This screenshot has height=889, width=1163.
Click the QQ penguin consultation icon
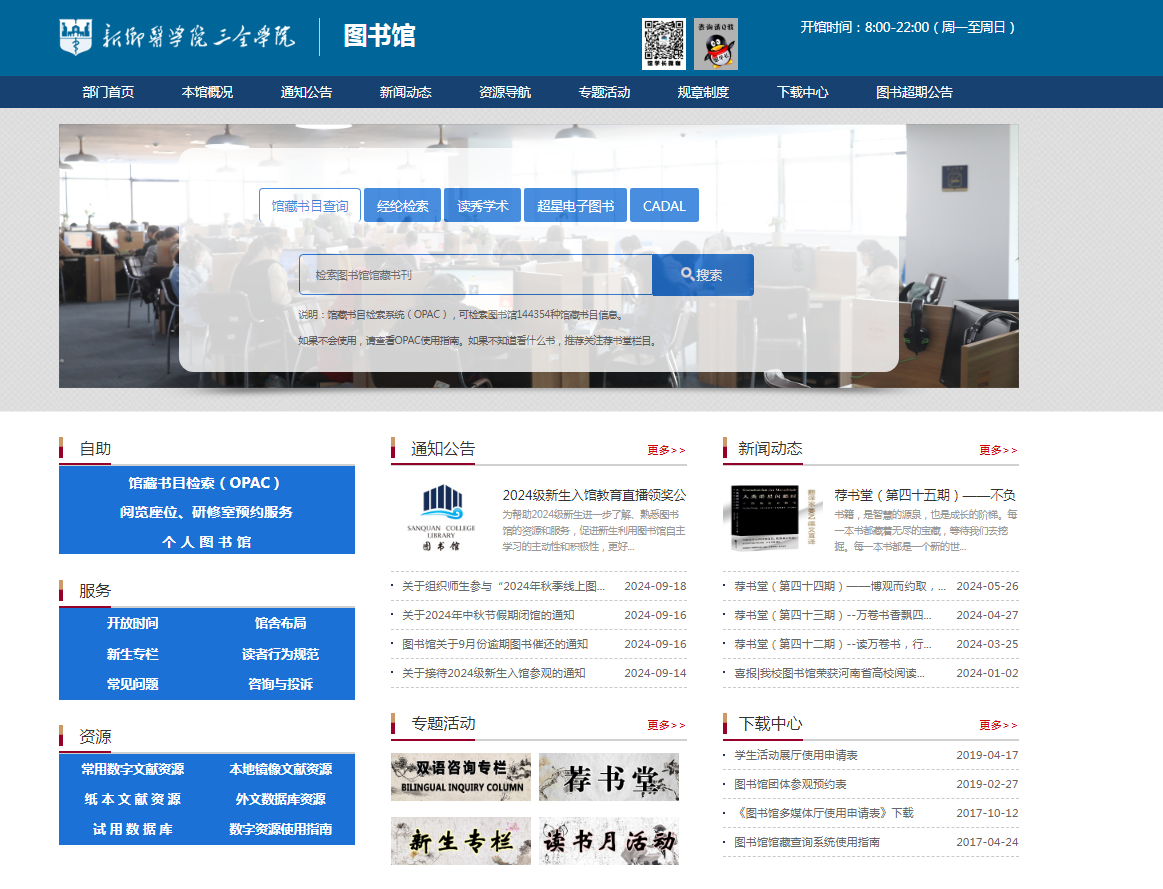(716, 44)
